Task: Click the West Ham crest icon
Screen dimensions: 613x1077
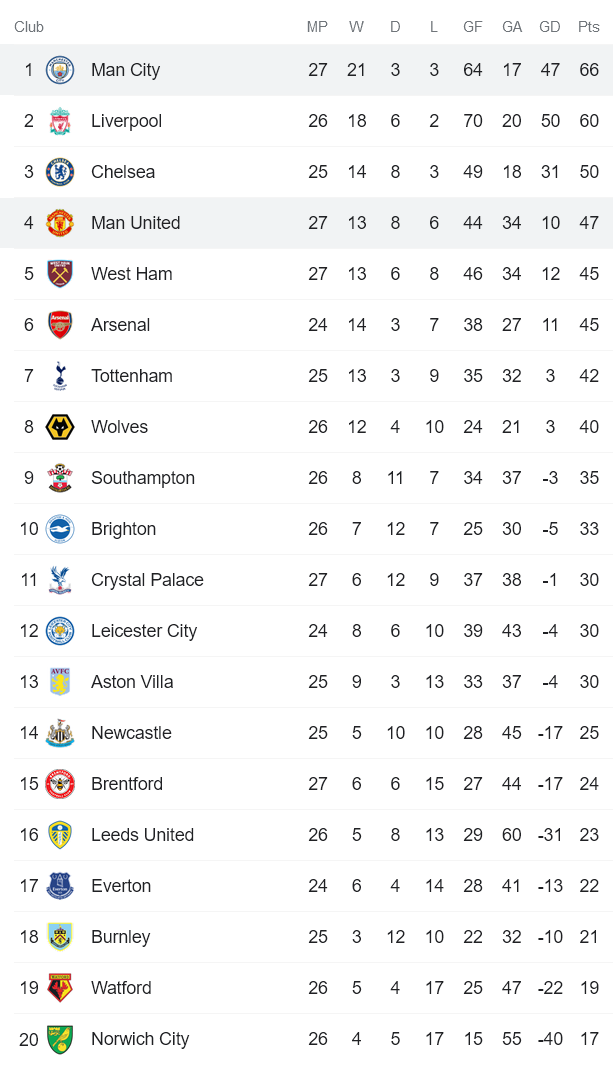Action: pos(60,274)
